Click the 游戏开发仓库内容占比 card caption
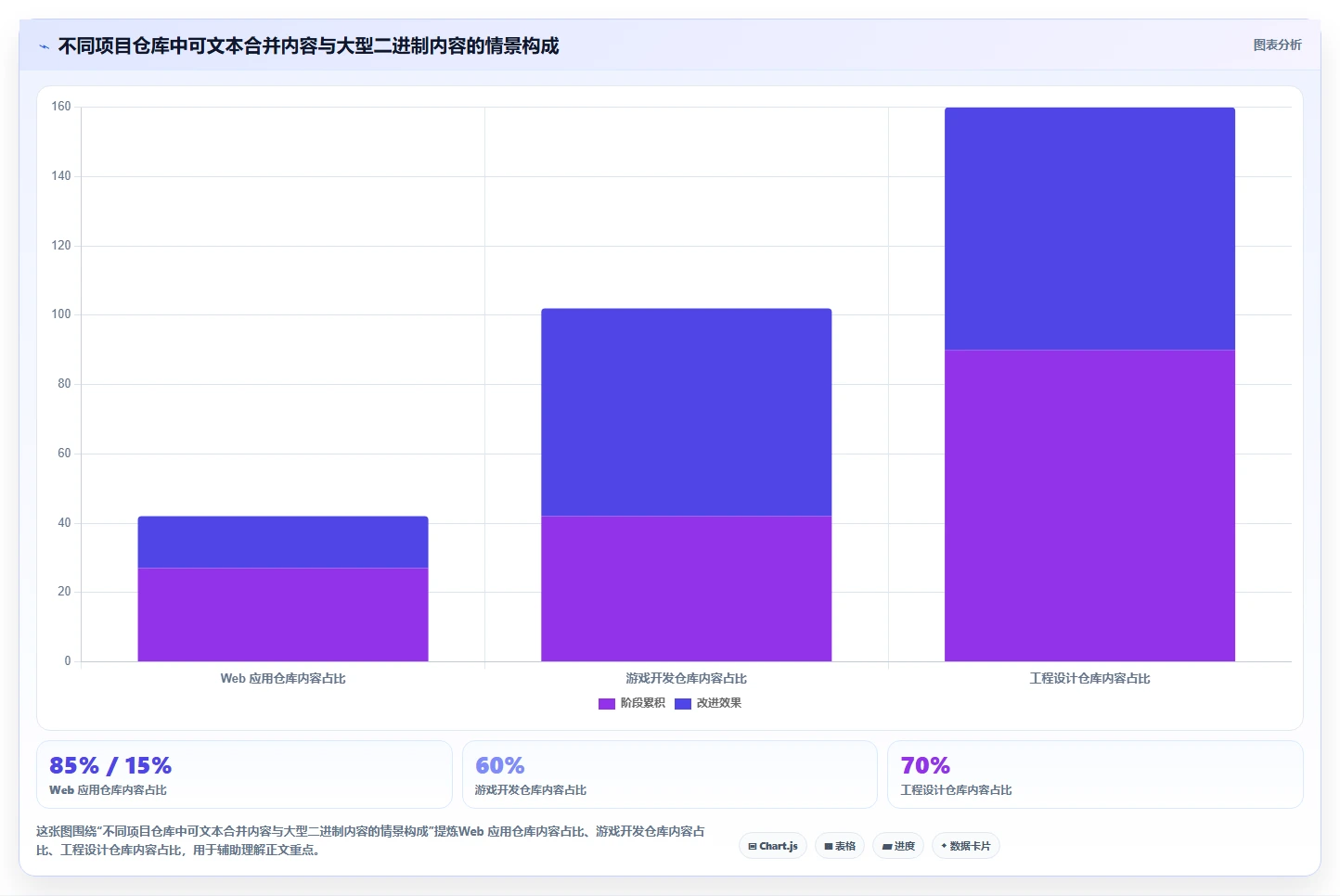 531,790
